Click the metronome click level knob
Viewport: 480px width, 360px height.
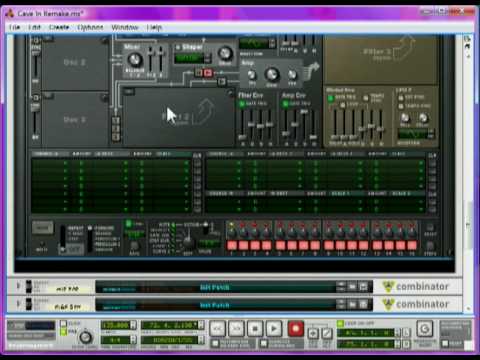[85, 337]
